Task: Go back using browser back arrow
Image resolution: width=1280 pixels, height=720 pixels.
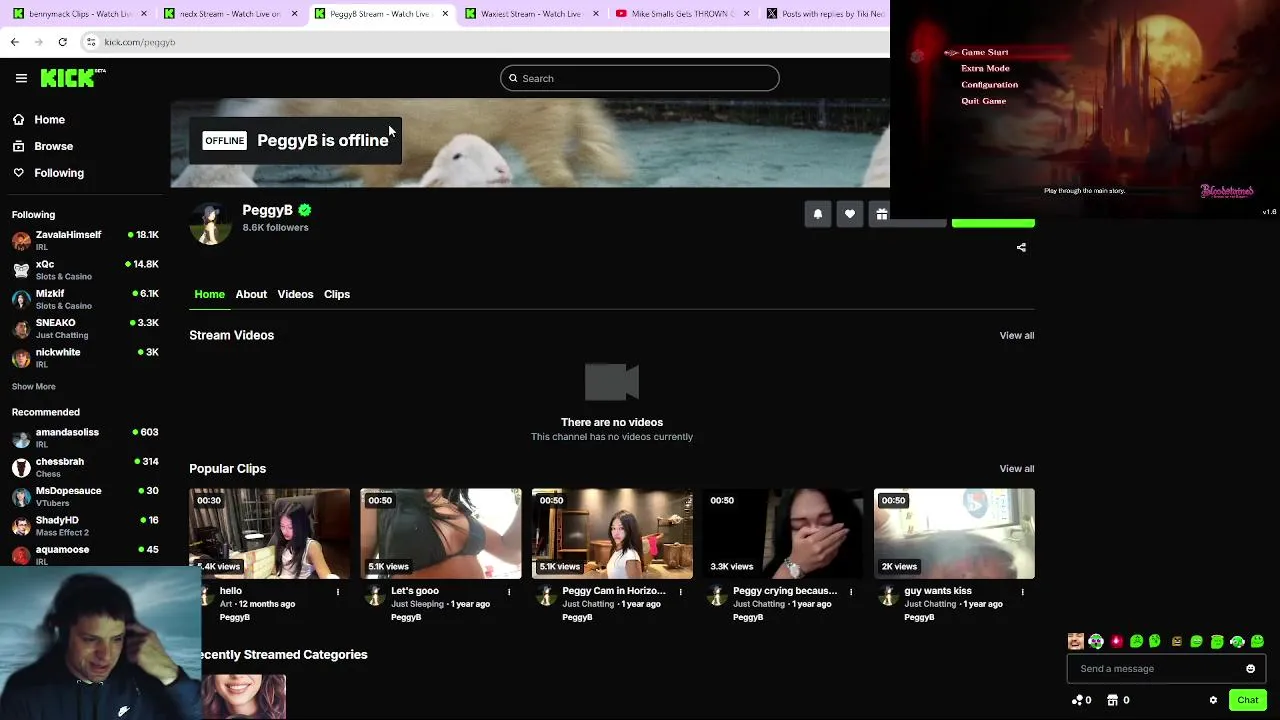Action: (14, 42)
